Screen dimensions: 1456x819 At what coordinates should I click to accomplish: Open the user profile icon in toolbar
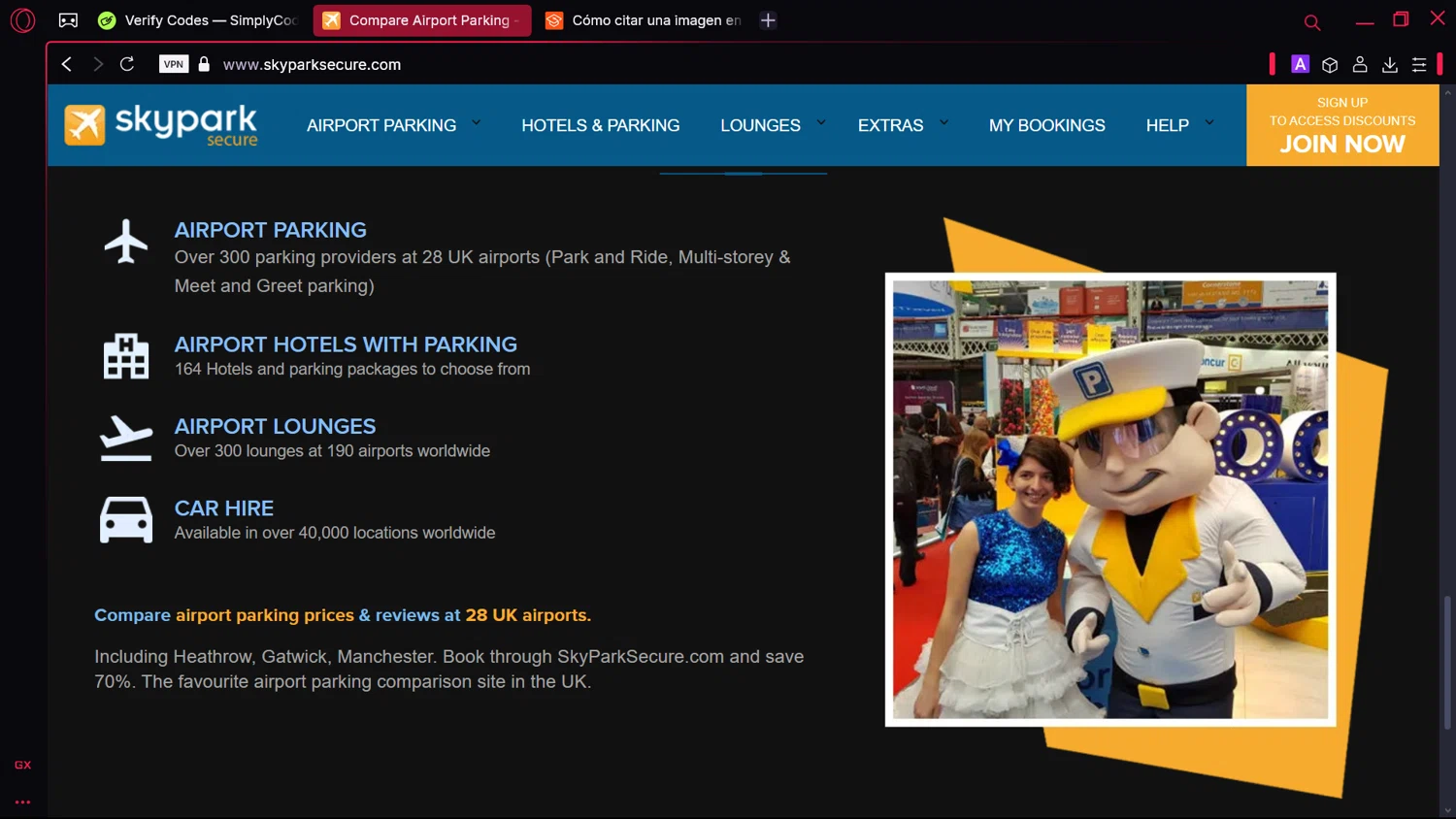[1360, 64]
